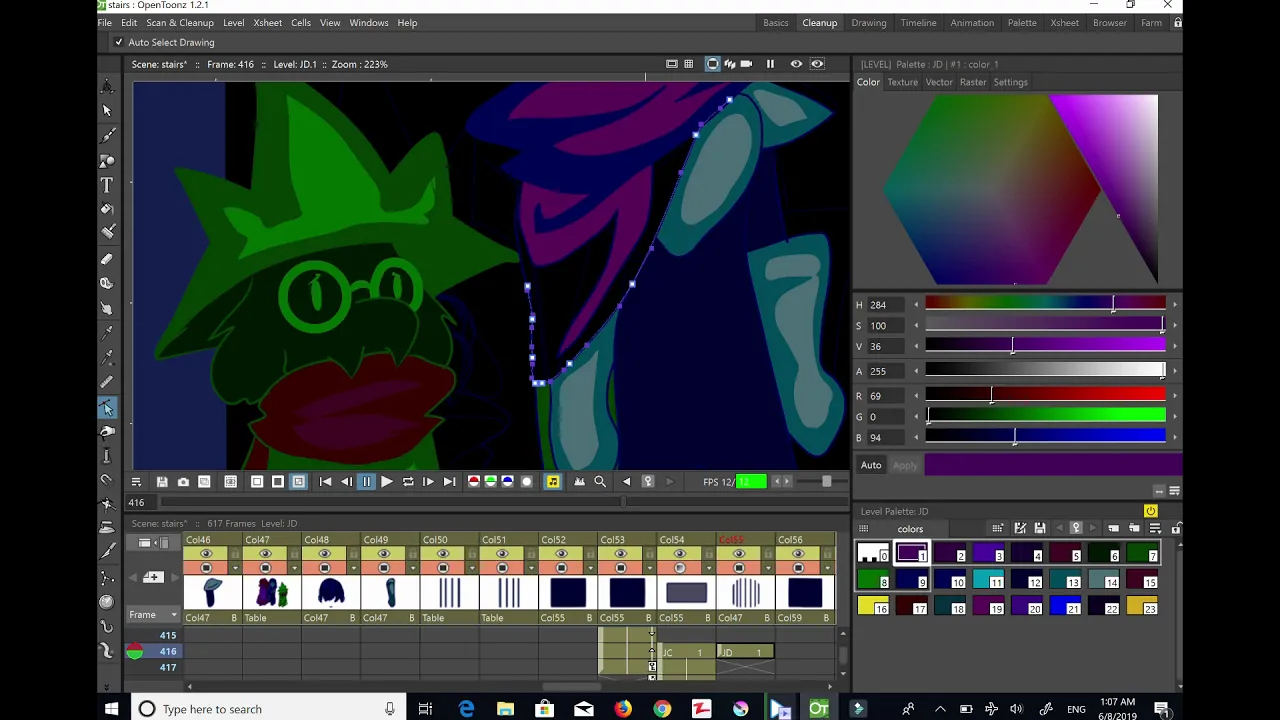Open the Scan & Cleanup menu
1280x720 pixels.
[180, 22]
